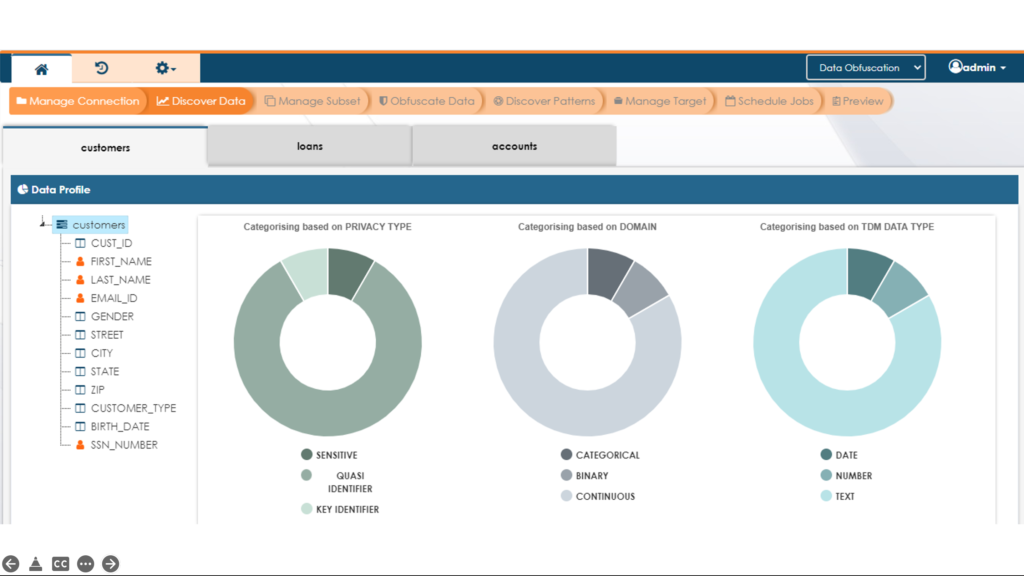This screenshot has width=1024, height=576.
Task: Open the Data Obfuscation dropdown
Action: (x=865, y=68)
